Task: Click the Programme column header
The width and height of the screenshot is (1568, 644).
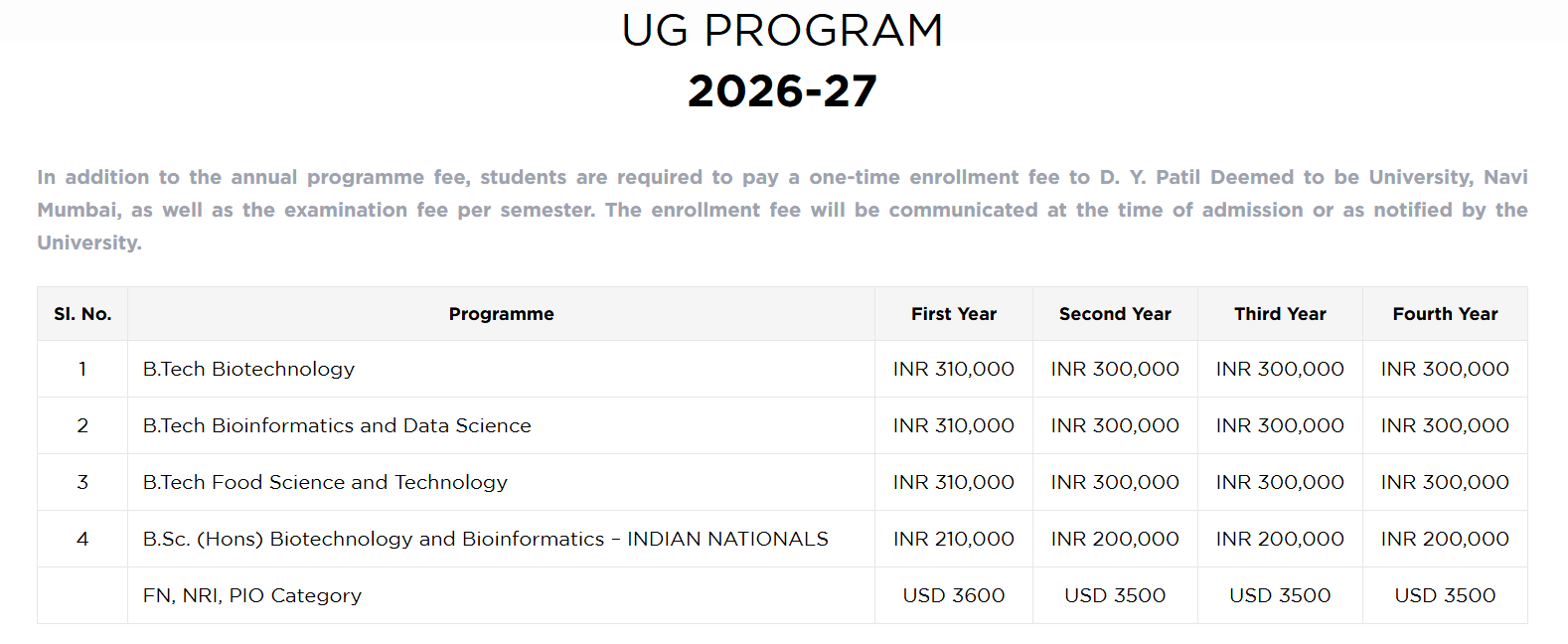Action: [501, 314]
